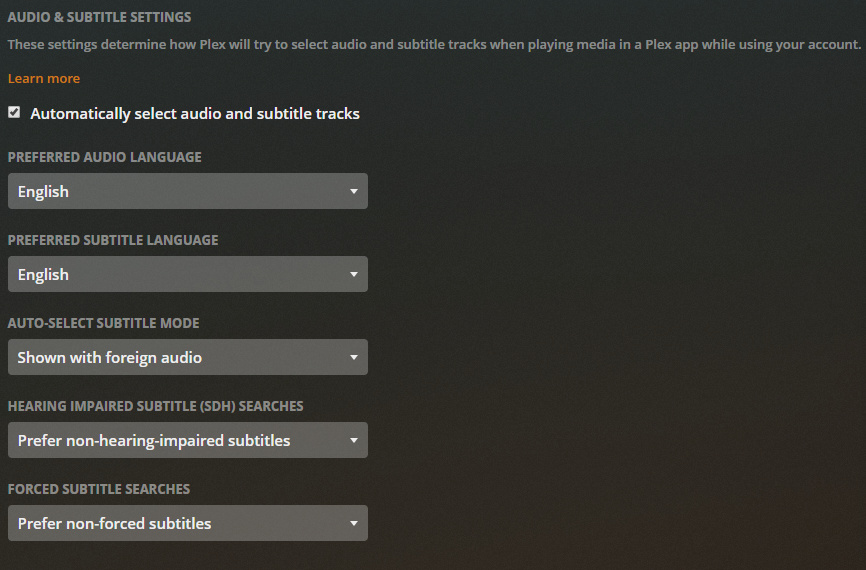Viewport: 866px width, 570px height.
Task: Click the arrow icon beside Prefer non-hearing-impaired subtitles
Action: click(354, 440)
